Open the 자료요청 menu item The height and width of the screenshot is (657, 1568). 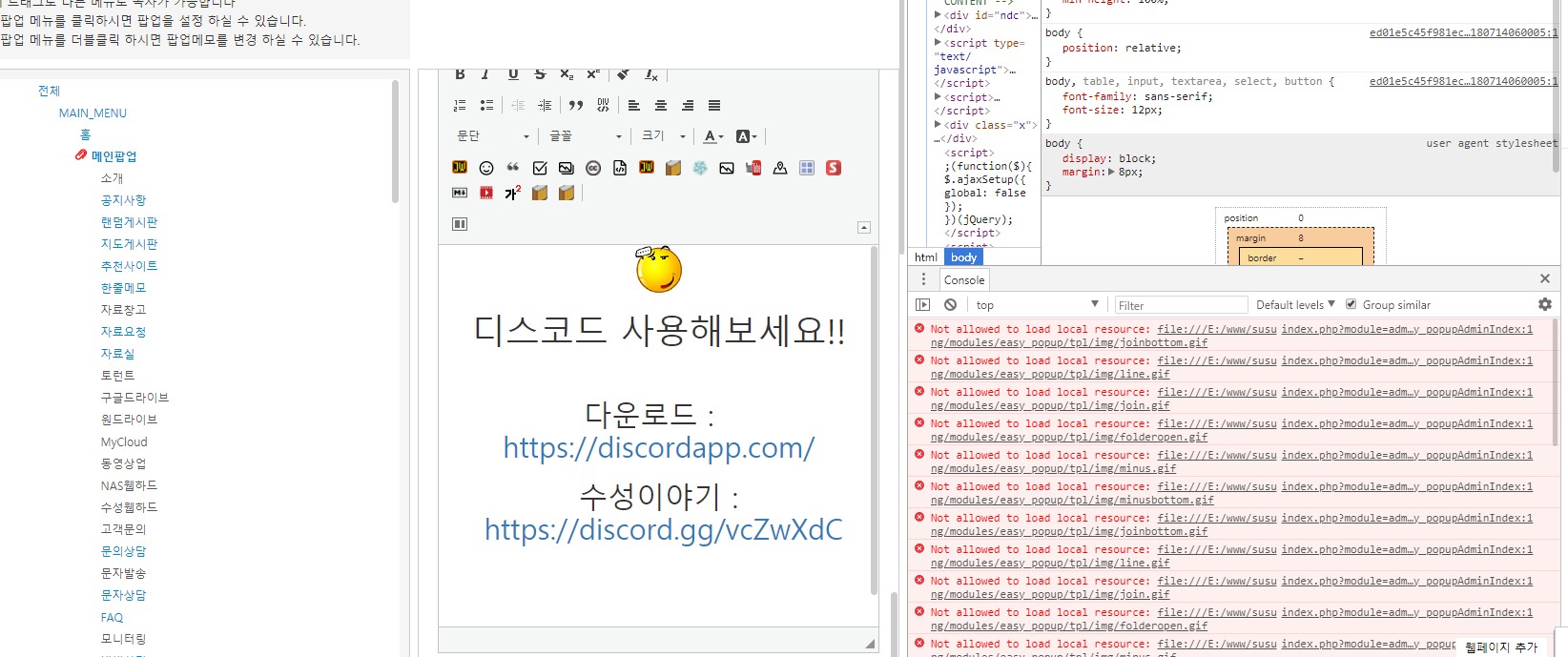coord(123,332)
